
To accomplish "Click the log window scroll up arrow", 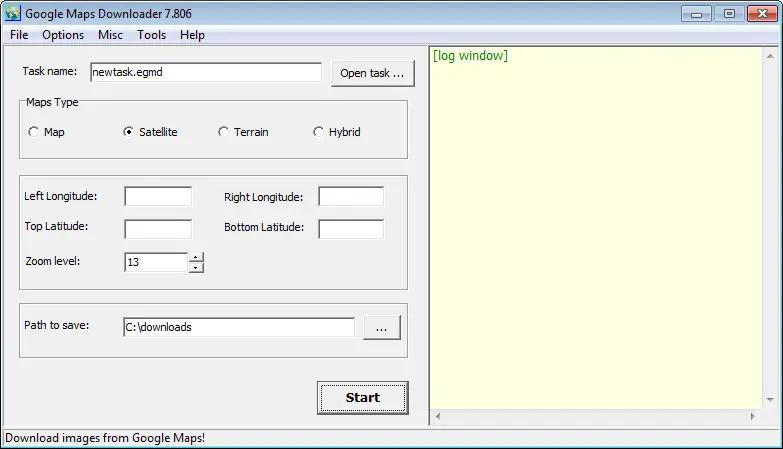I will [x=770, y=56].
